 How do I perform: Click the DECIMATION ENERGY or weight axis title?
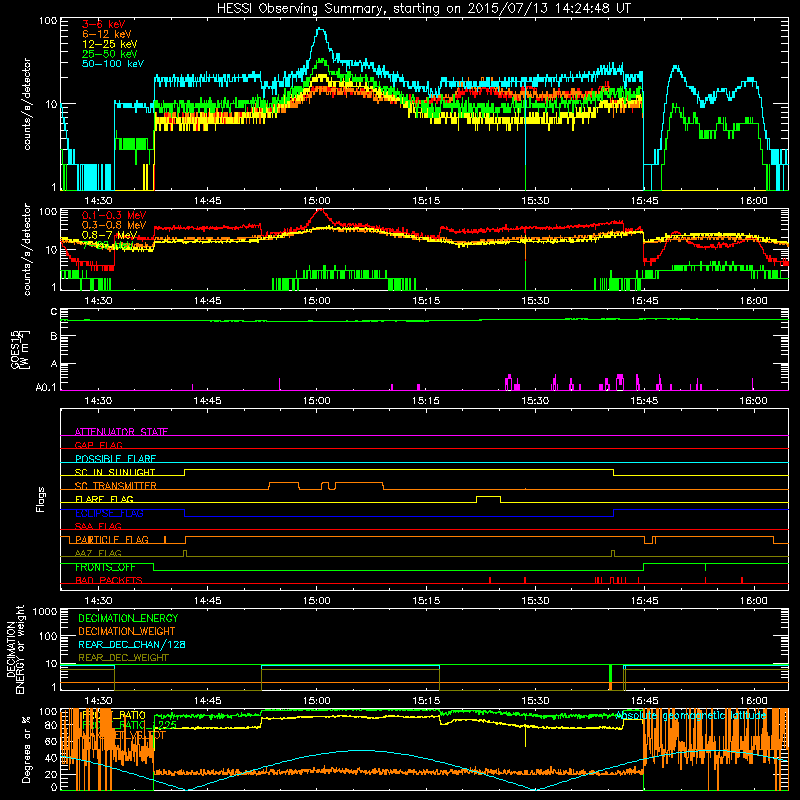[x=15, y=649]
